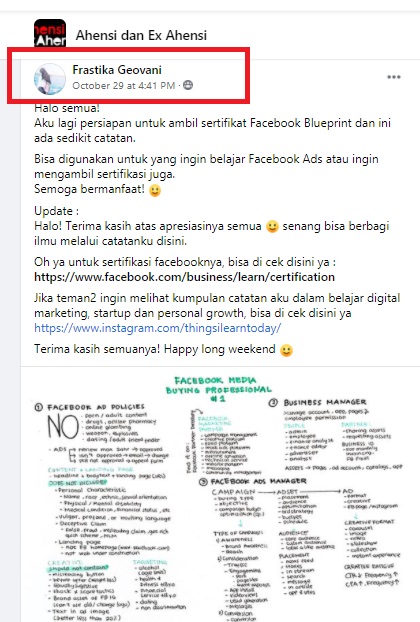The height and width of the screenshot is (622, 420).
Task: Open the facebook.com business certification link
Action: pyautogui.click(x=184, y=277)
